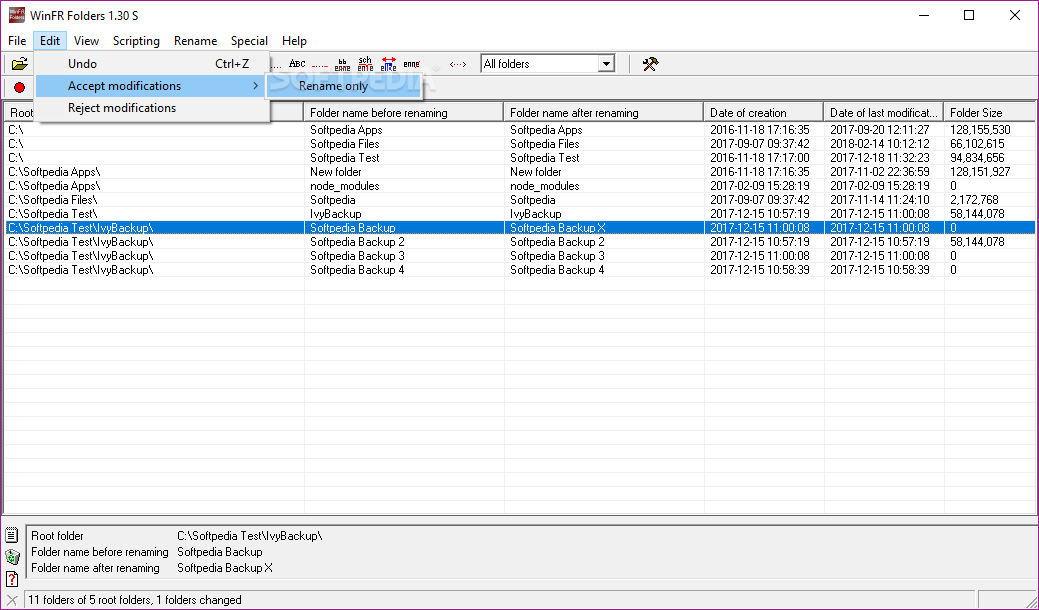Select 'node_modules' in the before renaming column
The width and height of the screenshot is (1039, 610).
pos(345,186)
